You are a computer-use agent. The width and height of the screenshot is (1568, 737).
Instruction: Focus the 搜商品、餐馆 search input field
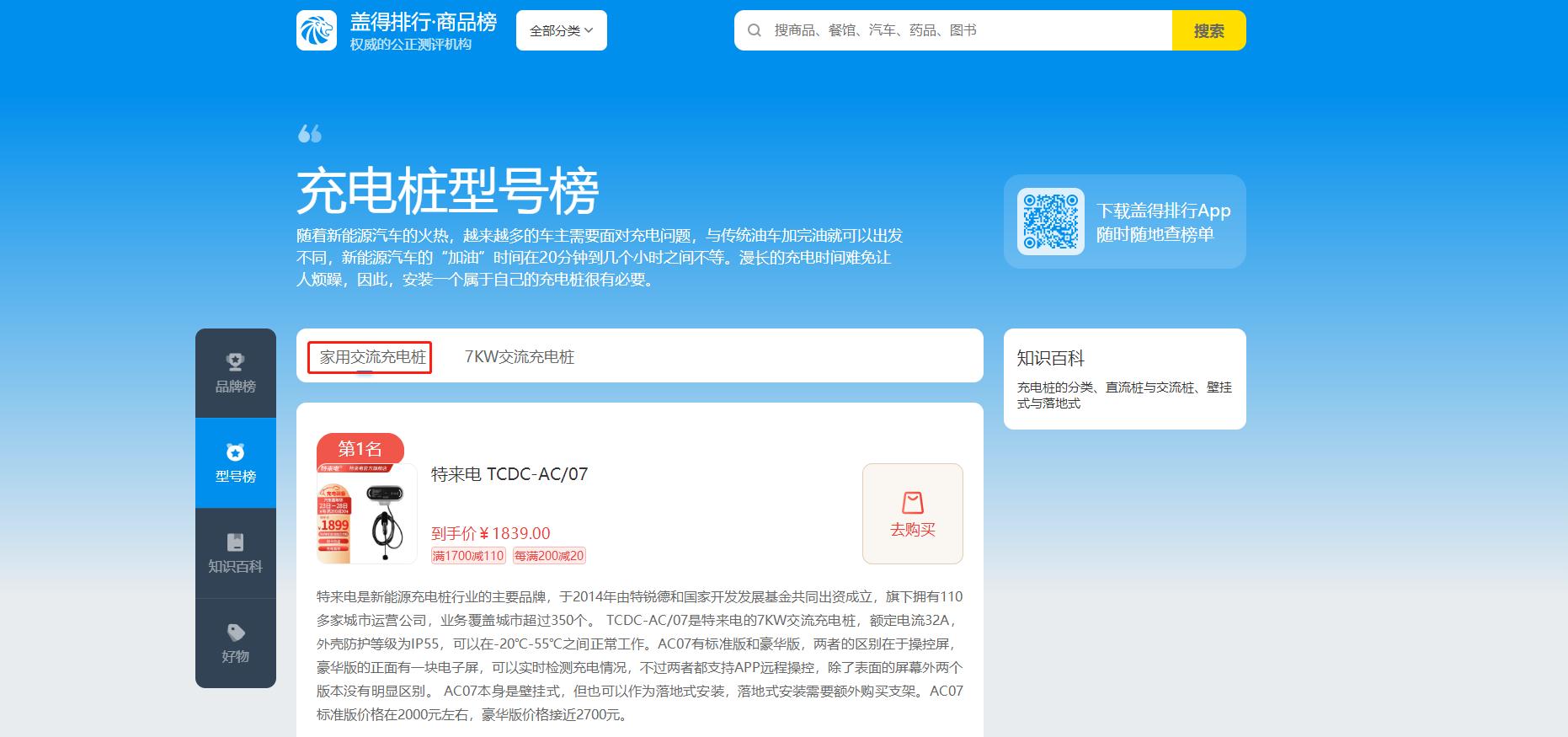coord(953,30)
